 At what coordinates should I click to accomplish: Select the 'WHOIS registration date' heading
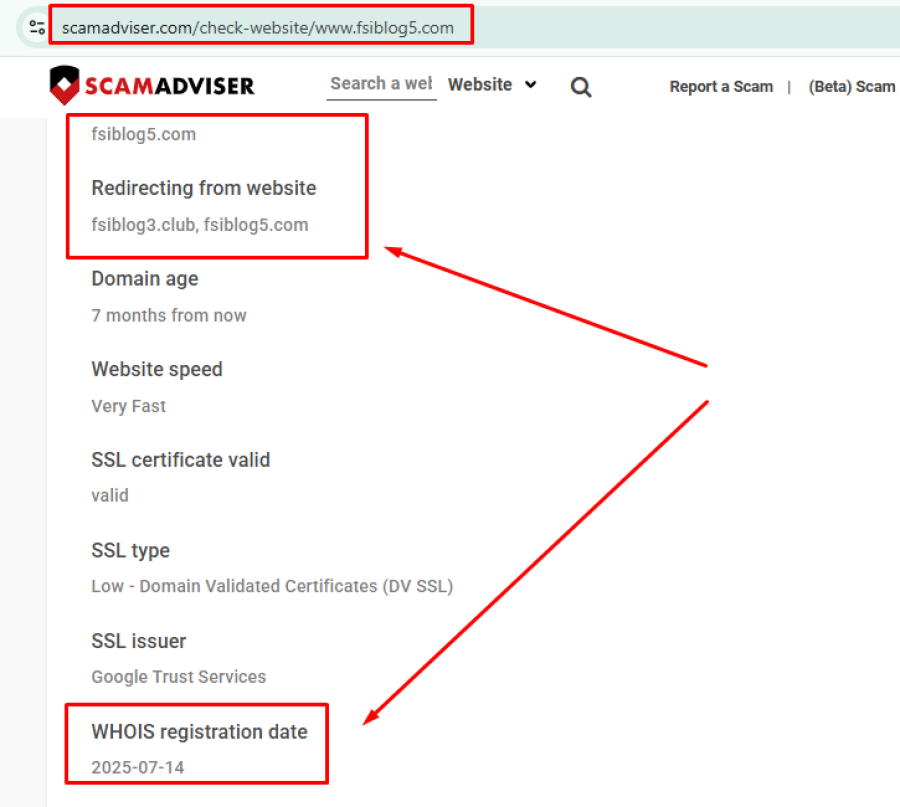pos(199,732)
